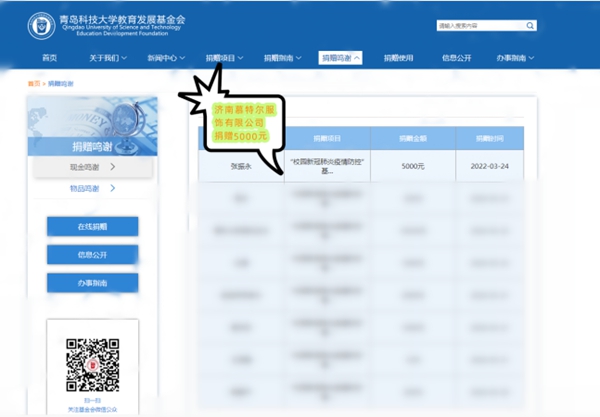This screenshot has width=600, height=417.
Task: Click the globe banner image in sidebar
Action: tap(92, 123)
